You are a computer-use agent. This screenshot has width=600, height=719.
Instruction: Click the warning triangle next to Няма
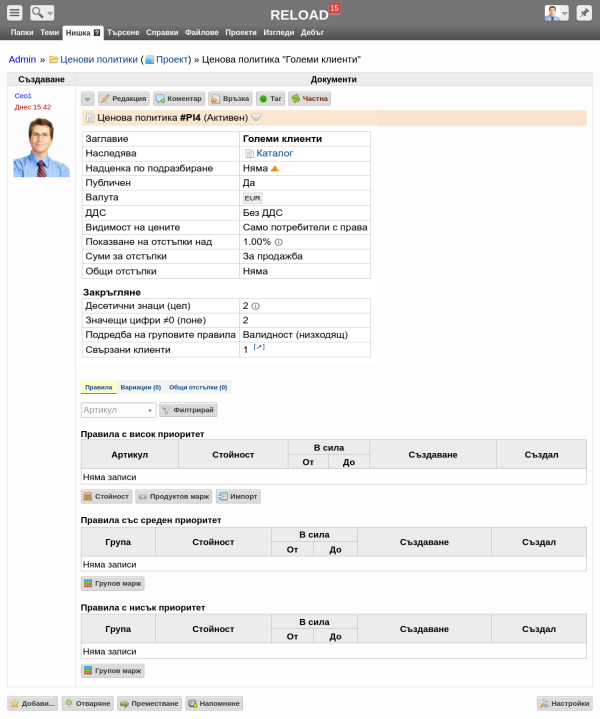click(275, 169)
